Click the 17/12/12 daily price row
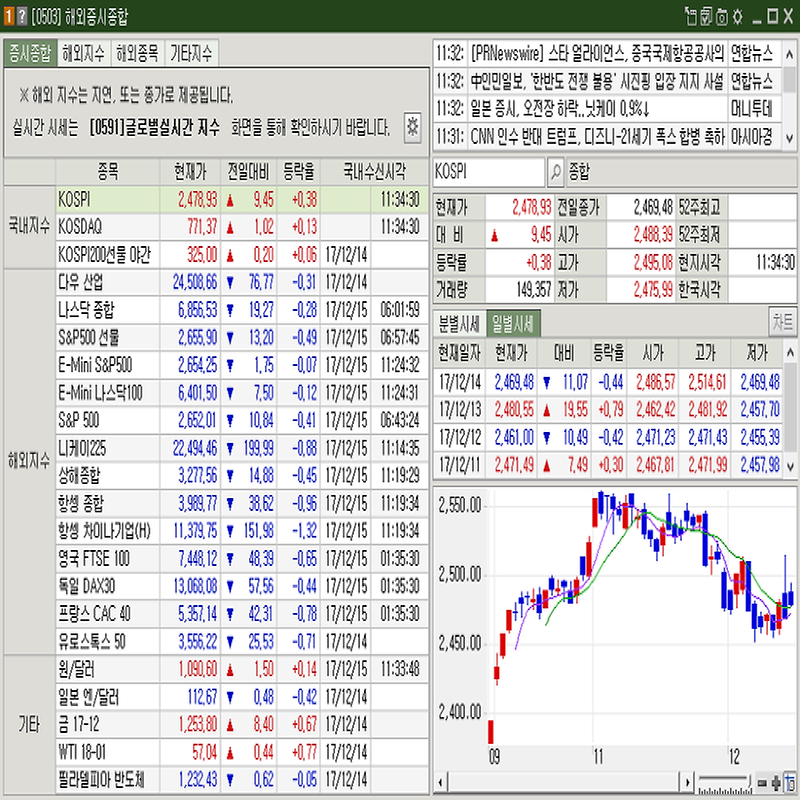Viewport: 800px width, 800px height. click(x=608, y=437)
